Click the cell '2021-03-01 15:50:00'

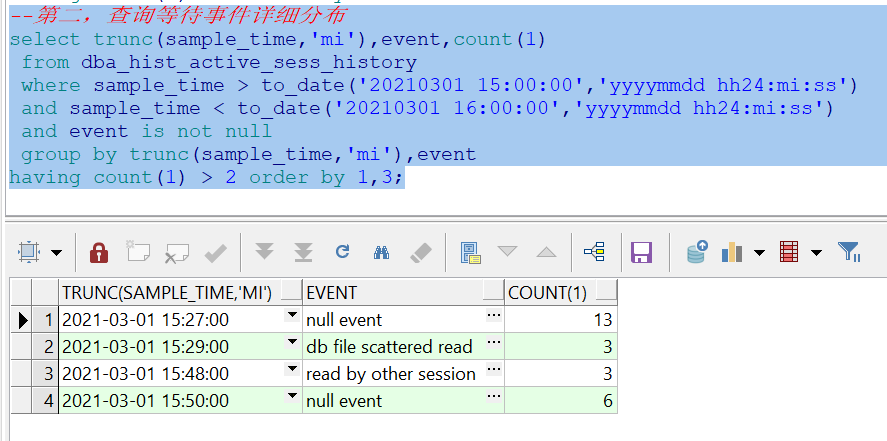click(x=180, y=400)
